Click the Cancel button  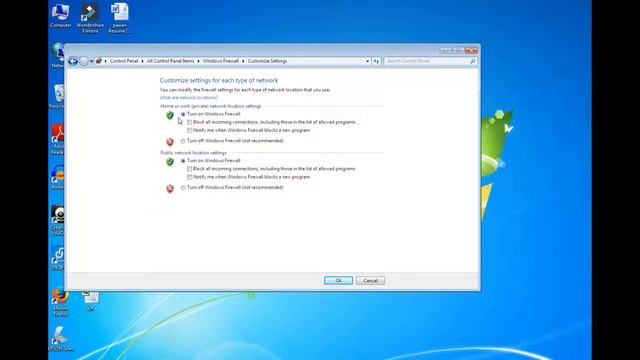[x=370, y=280]
